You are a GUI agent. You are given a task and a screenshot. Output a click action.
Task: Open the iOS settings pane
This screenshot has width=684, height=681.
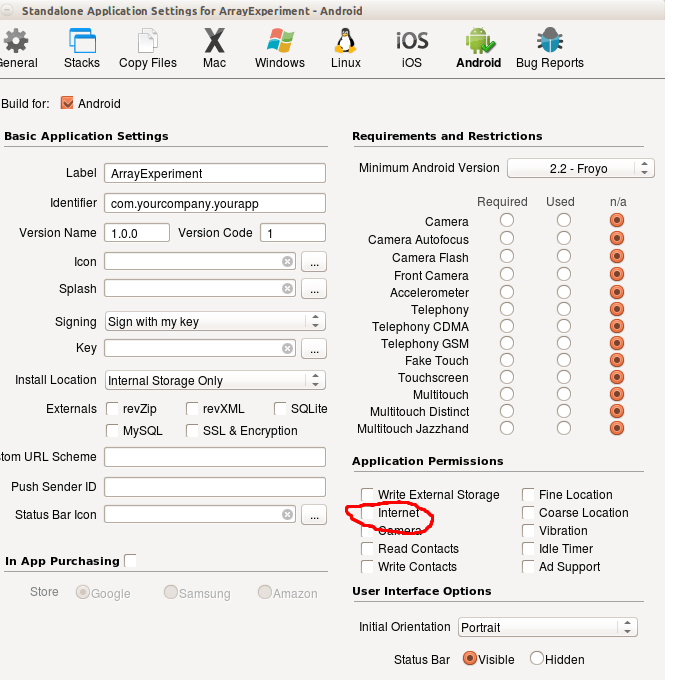click(x=412, y=47)
